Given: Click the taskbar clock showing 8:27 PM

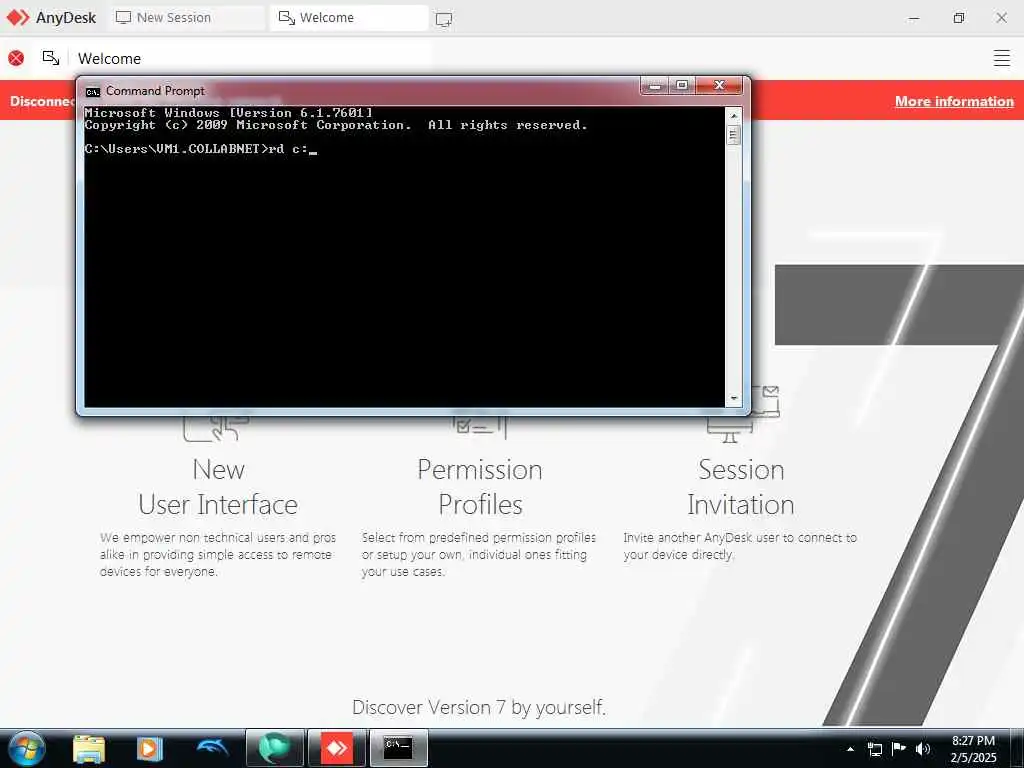Looking at the screenshot, I should (x=973, y=749).
